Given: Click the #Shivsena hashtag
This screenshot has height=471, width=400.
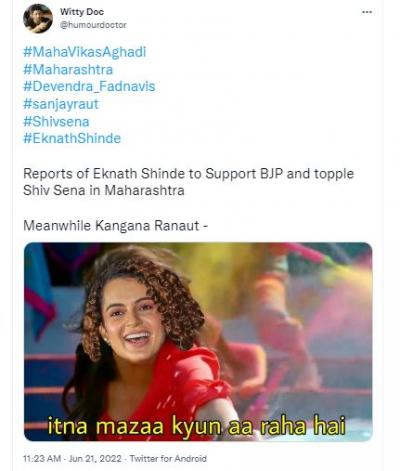Looking at the screenshot, I should click(56, 122).
